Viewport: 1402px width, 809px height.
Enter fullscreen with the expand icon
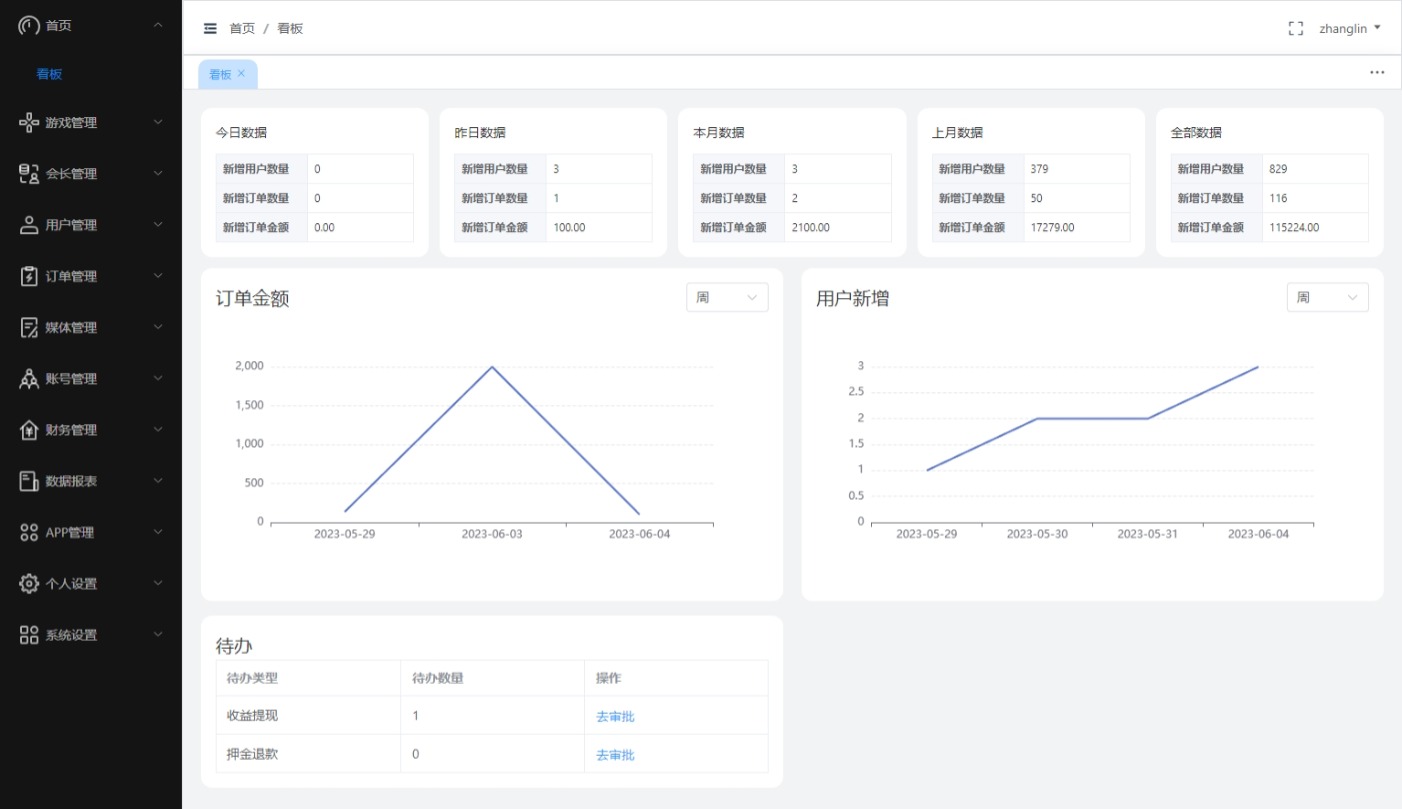[1296, 29]
